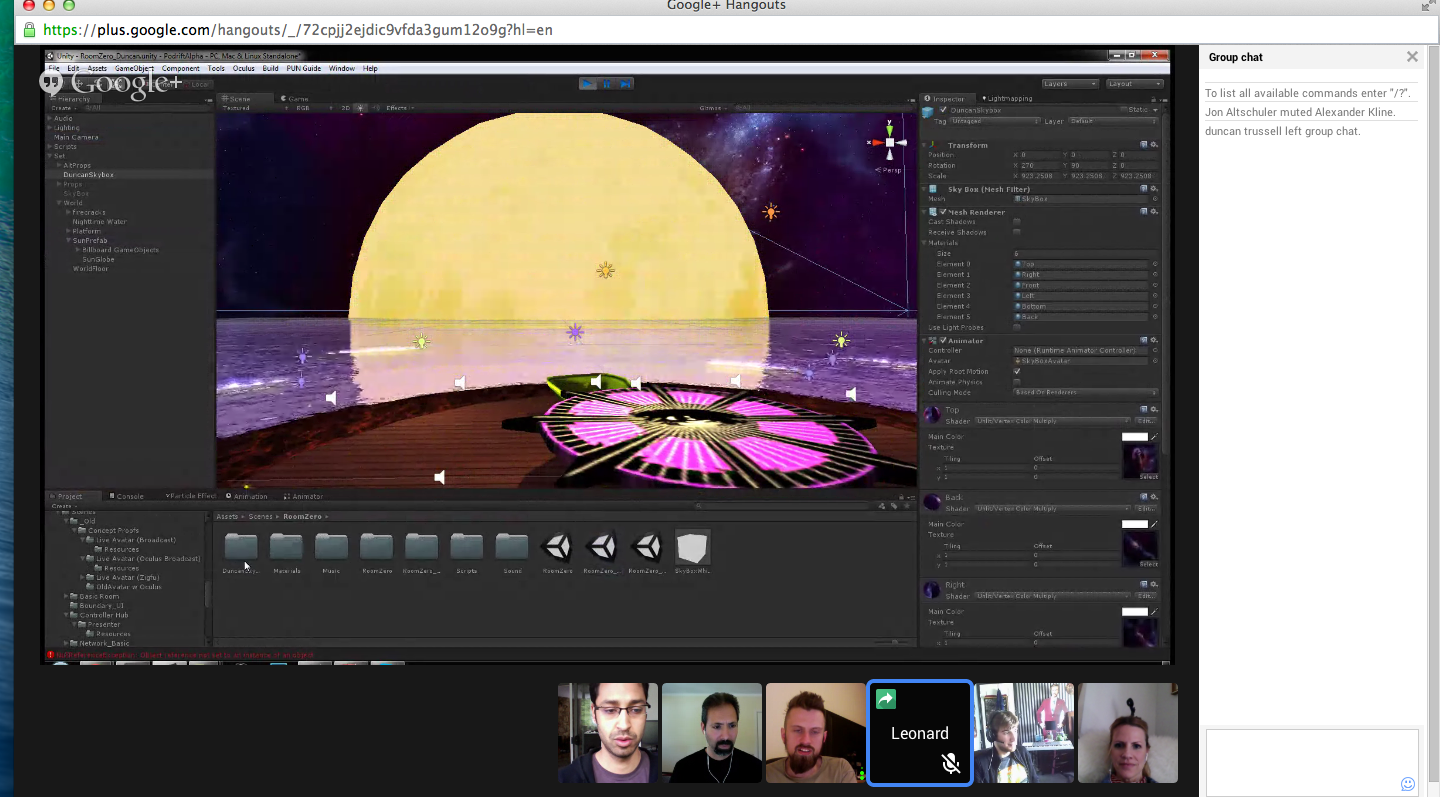Toggle DuncanSkybox active checkbox in Inspector
The width and height of the screenshot is (1440, 797).
pos(943,110)
